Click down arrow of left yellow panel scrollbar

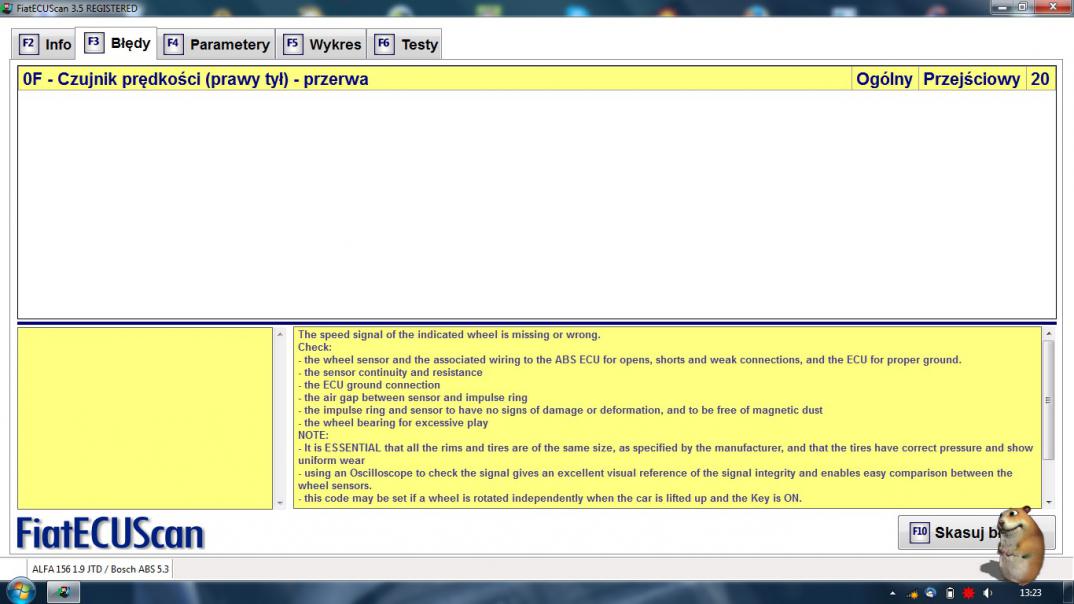[x=280, y=503]
